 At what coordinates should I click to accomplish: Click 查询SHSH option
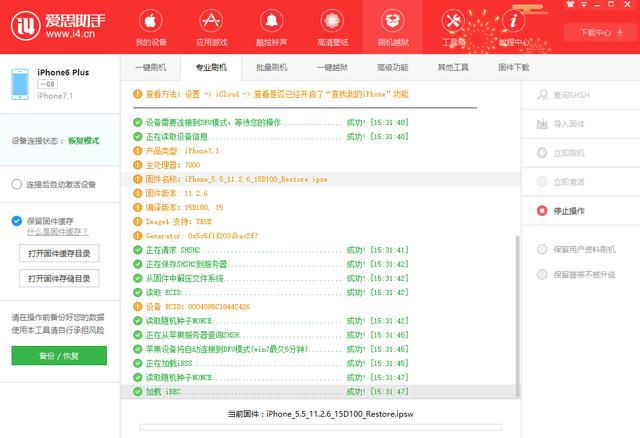(580, 95)
